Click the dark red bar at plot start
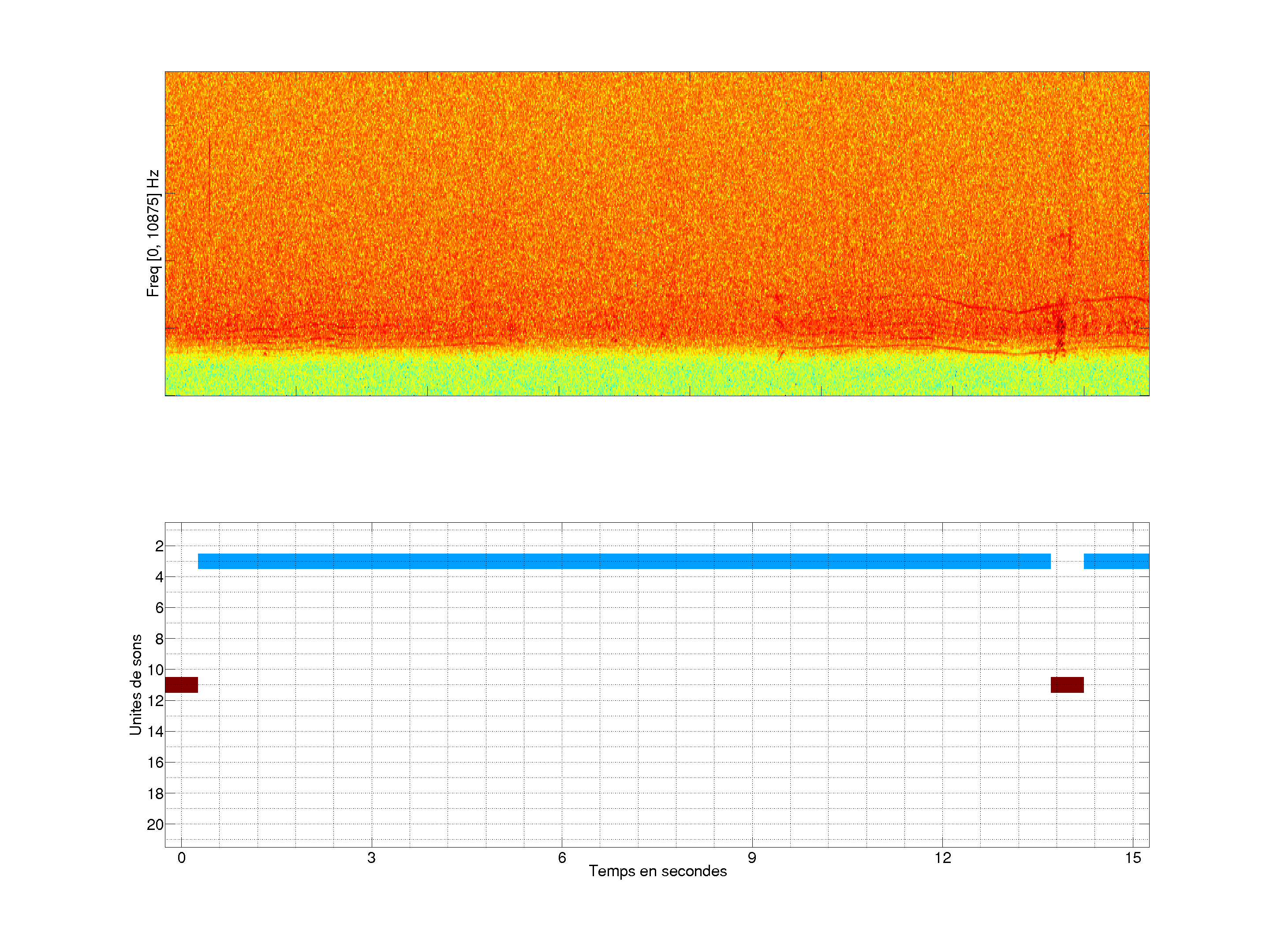Viewport: 1270px width, 952px height. coord(181,684)
